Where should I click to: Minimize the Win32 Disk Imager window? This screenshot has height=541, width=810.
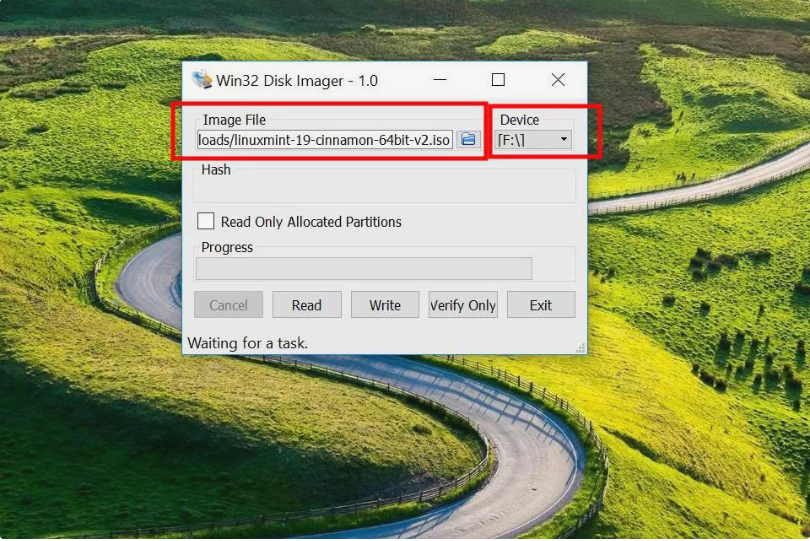pyautogui.click(x=440, y=80)
